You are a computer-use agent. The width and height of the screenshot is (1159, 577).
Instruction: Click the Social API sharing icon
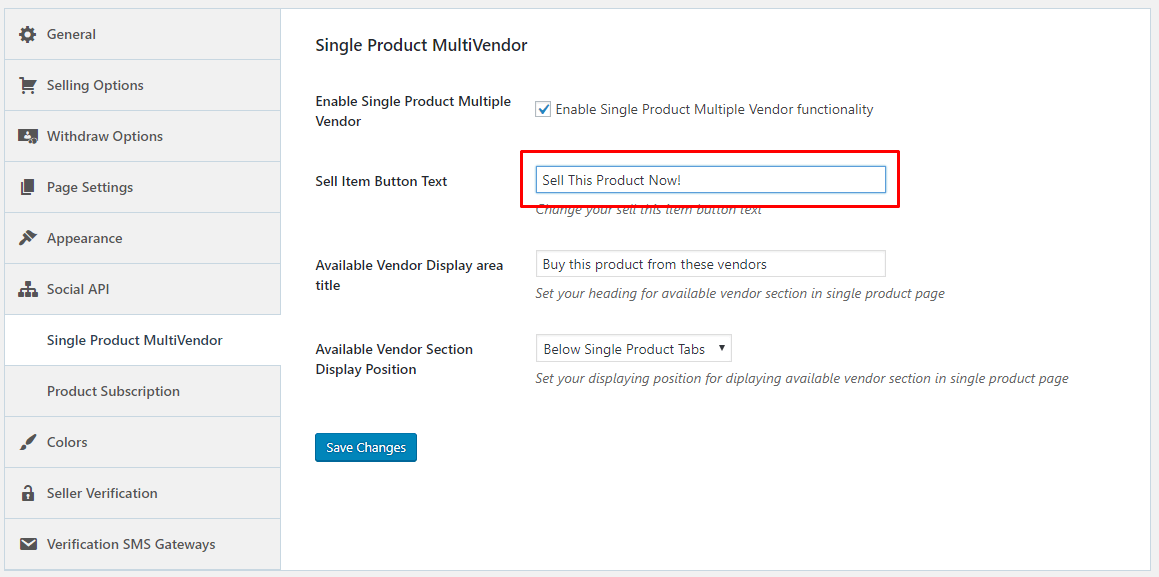click(x=27, y=288)
